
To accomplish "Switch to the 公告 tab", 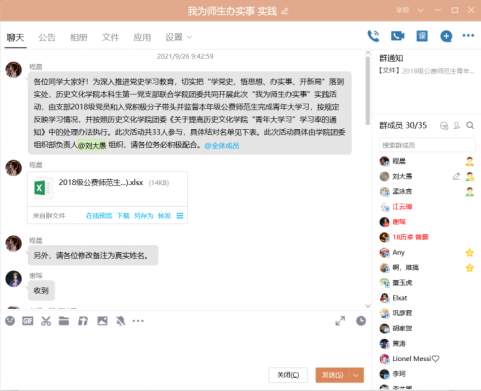I will point(47,37).
